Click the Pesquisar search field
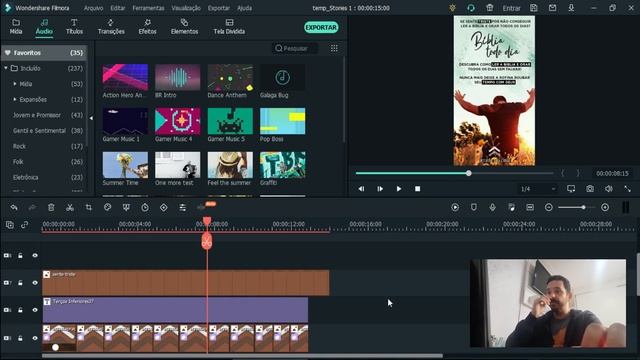The width and height of the screenshot is (640, 360). click(295, 48)
